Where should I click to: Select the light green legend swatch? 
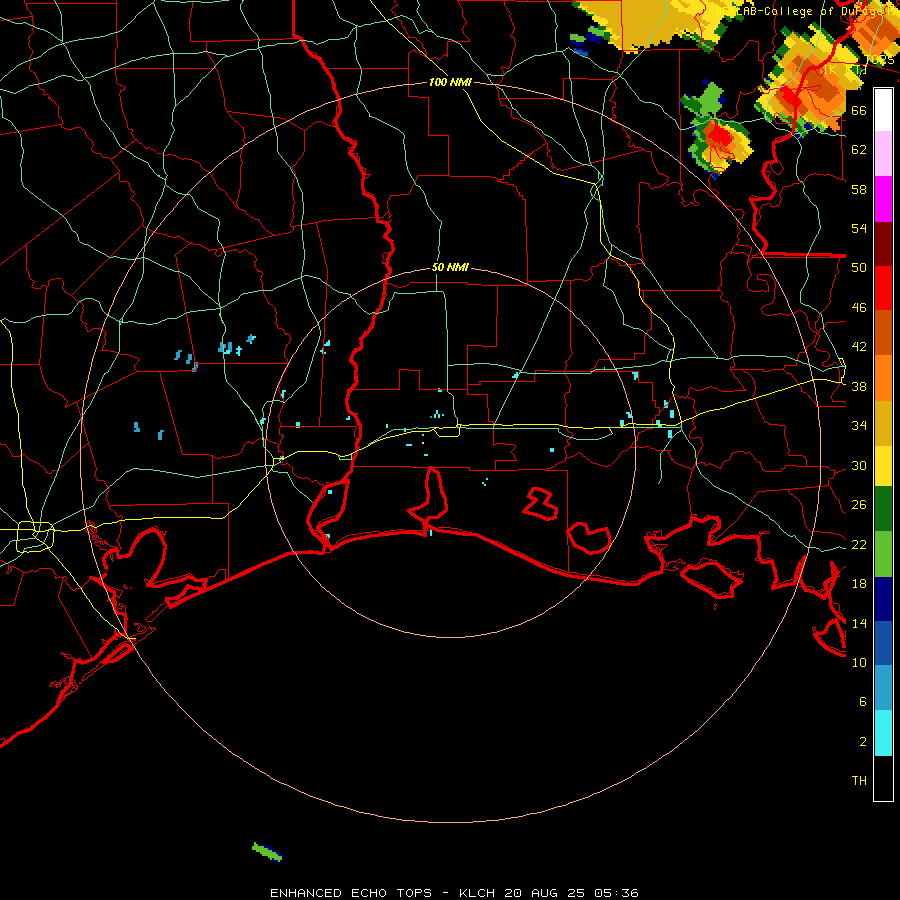click(x=883, y=554)
